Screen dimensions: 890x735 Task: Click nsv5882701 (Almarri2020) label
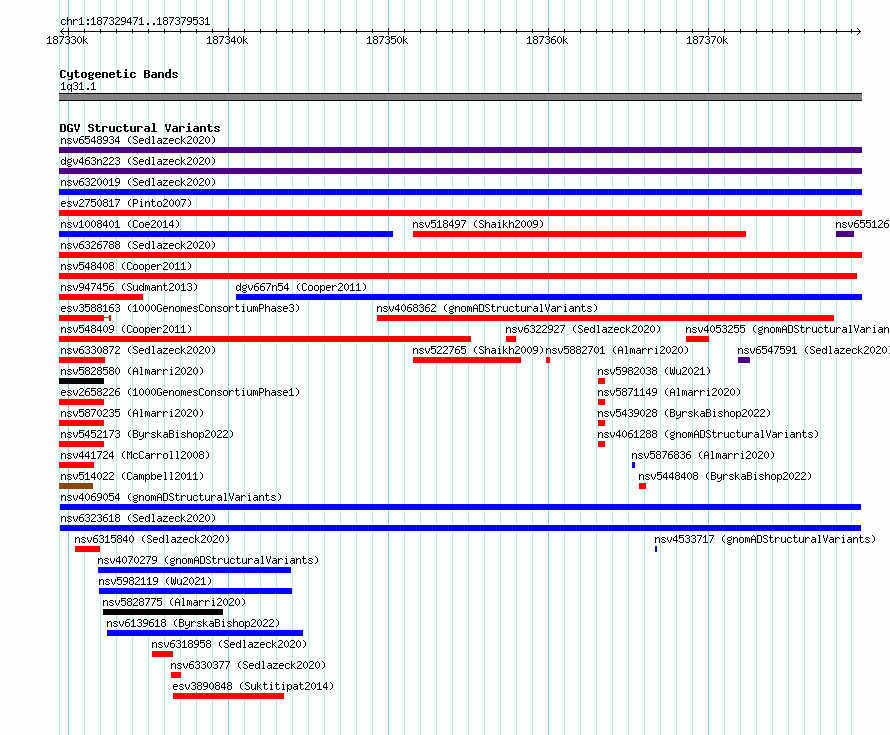tap(617, 350)
